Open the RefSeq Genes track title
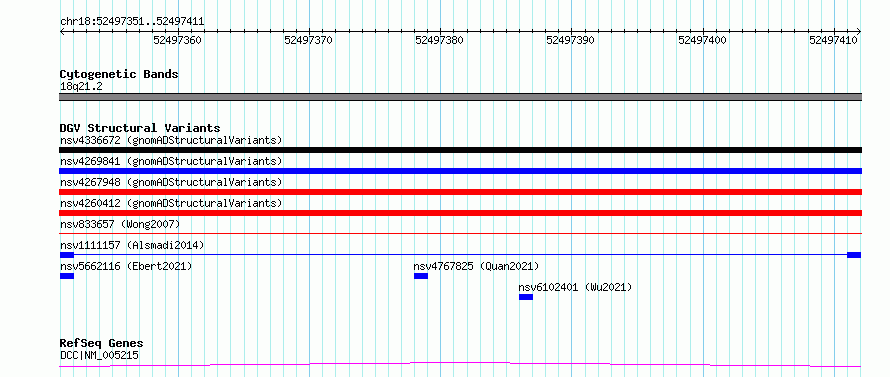The width and height of the screenshot is (890, 377). pos(102,344)
